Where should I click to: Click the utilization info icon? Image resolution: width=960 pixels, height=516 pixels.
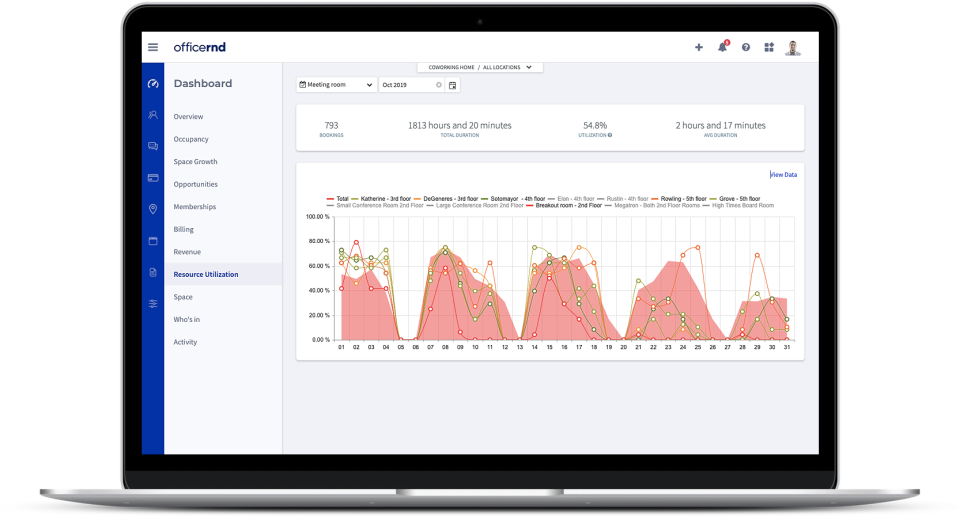coord(610,135)
